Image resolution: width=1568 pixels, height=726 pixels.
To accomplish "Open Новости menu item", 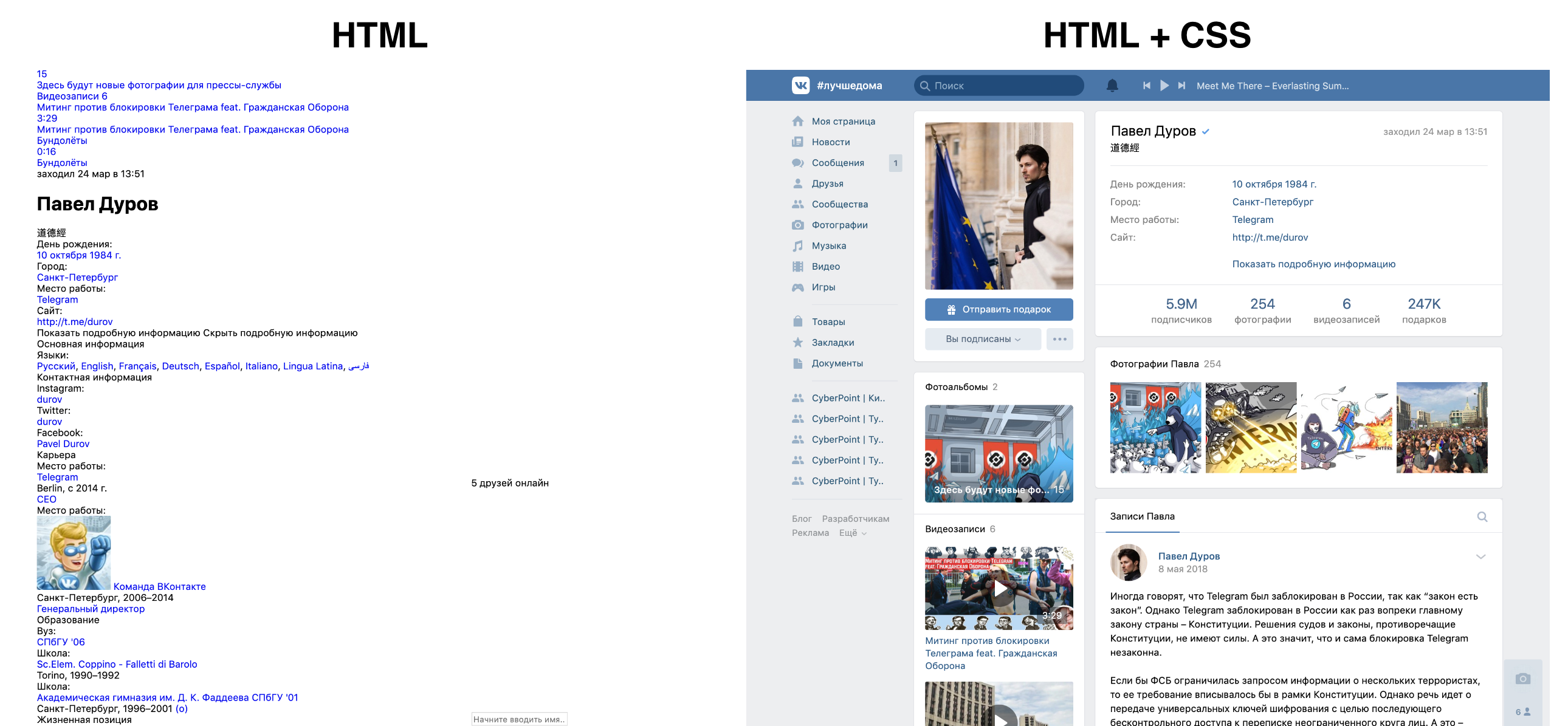I will pyautogui.click(x=830, y=142).
